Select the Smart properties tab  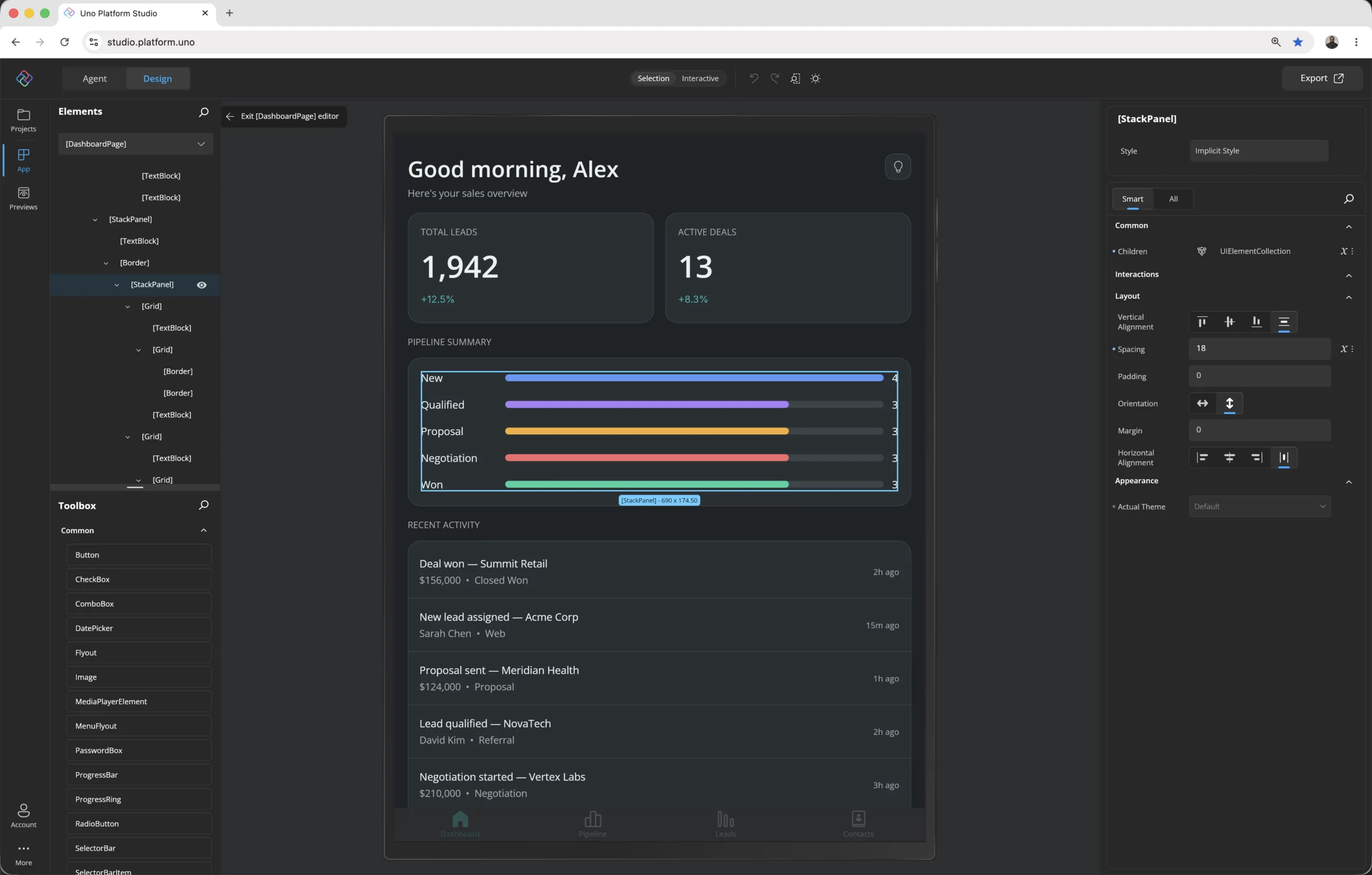(1132, 199)
